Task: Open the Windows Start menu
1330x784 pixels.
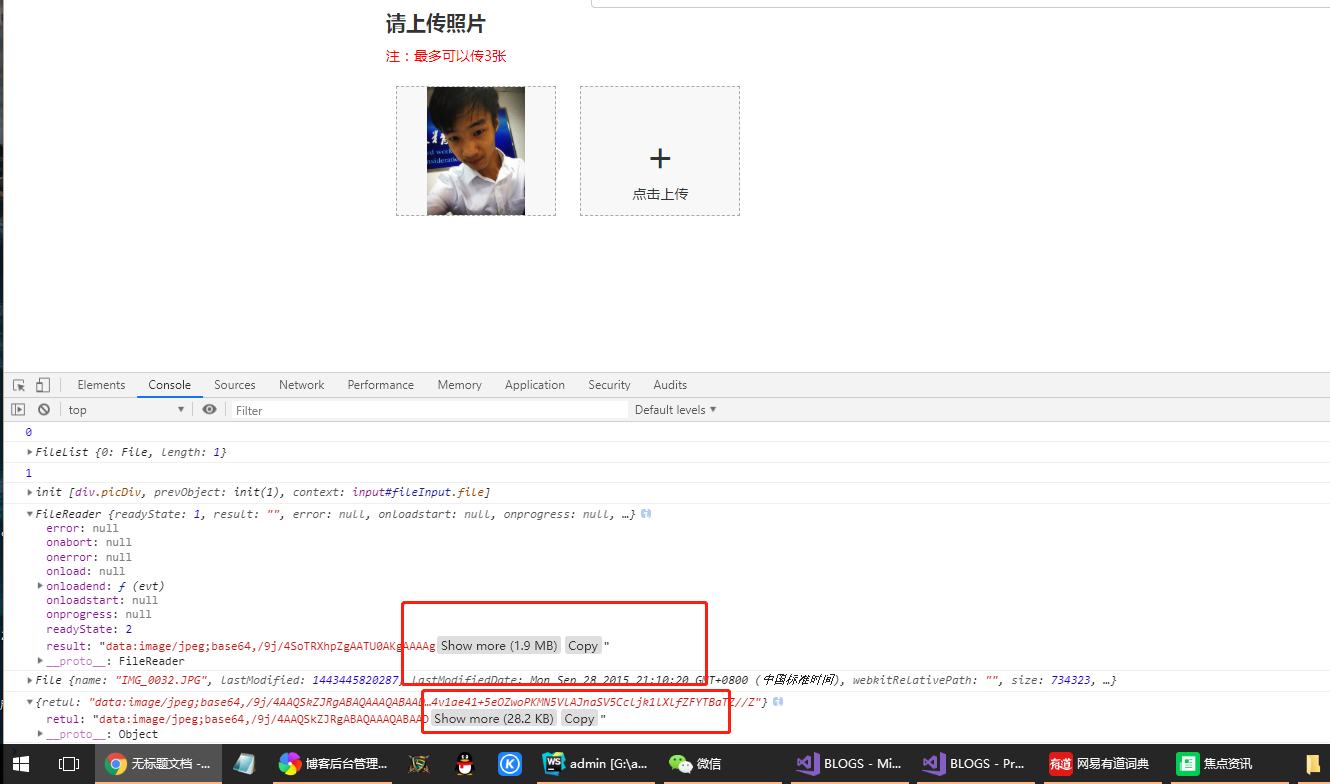Action: pyautogui.click(x=20, y=764)
